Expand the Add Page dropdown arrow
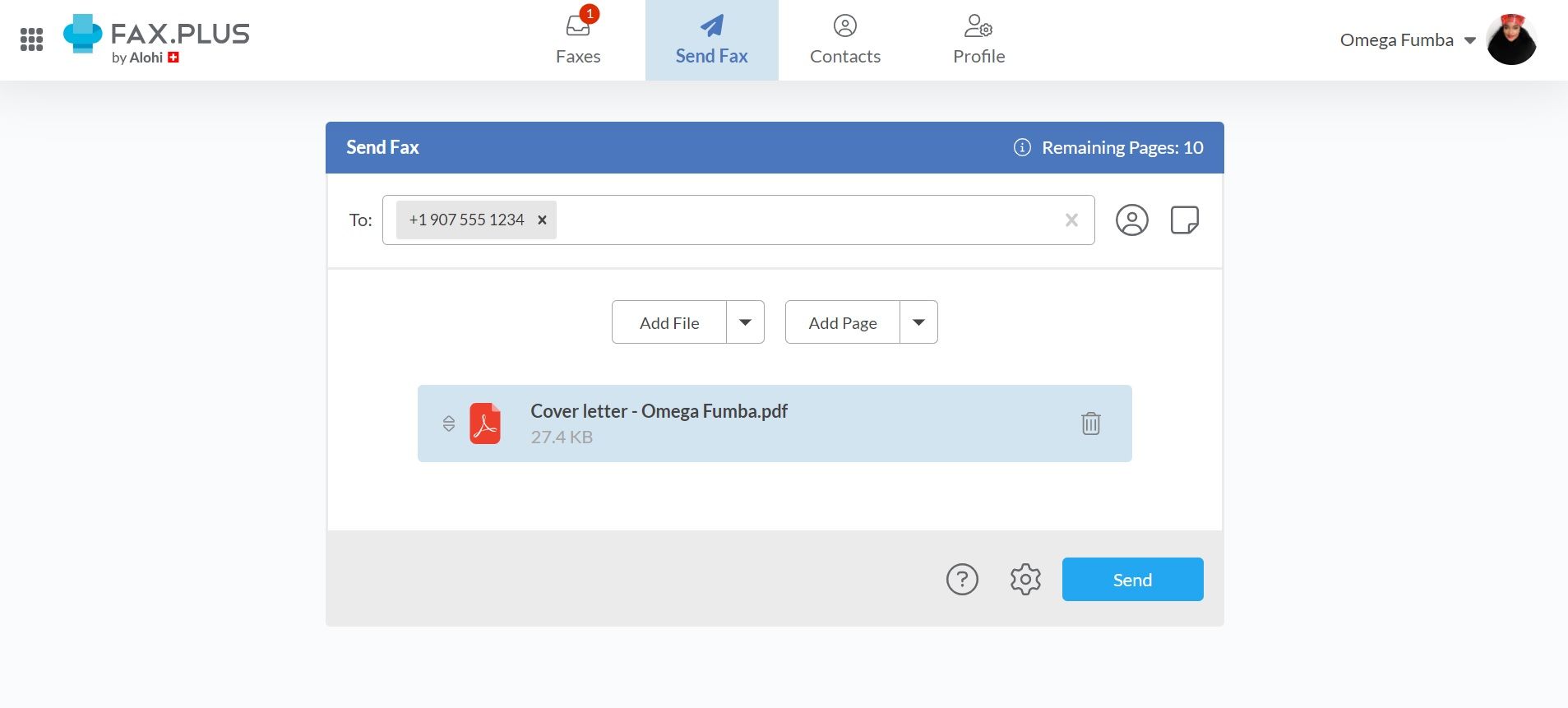The image size is (1568, 708). coord(918,322)
